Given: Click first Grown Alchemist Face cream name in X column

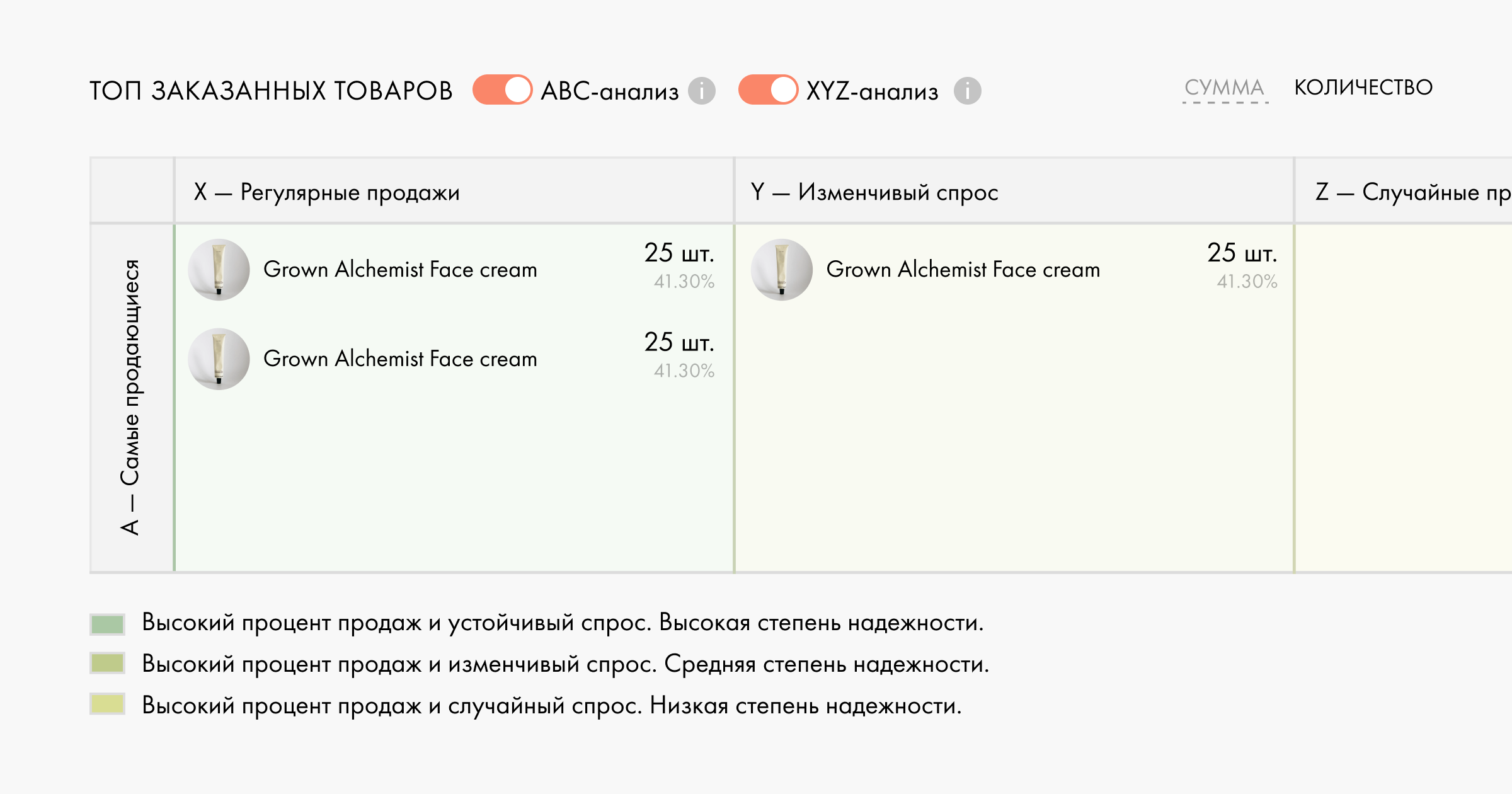Looking at the screenshot, I should (x=400, y=270).
